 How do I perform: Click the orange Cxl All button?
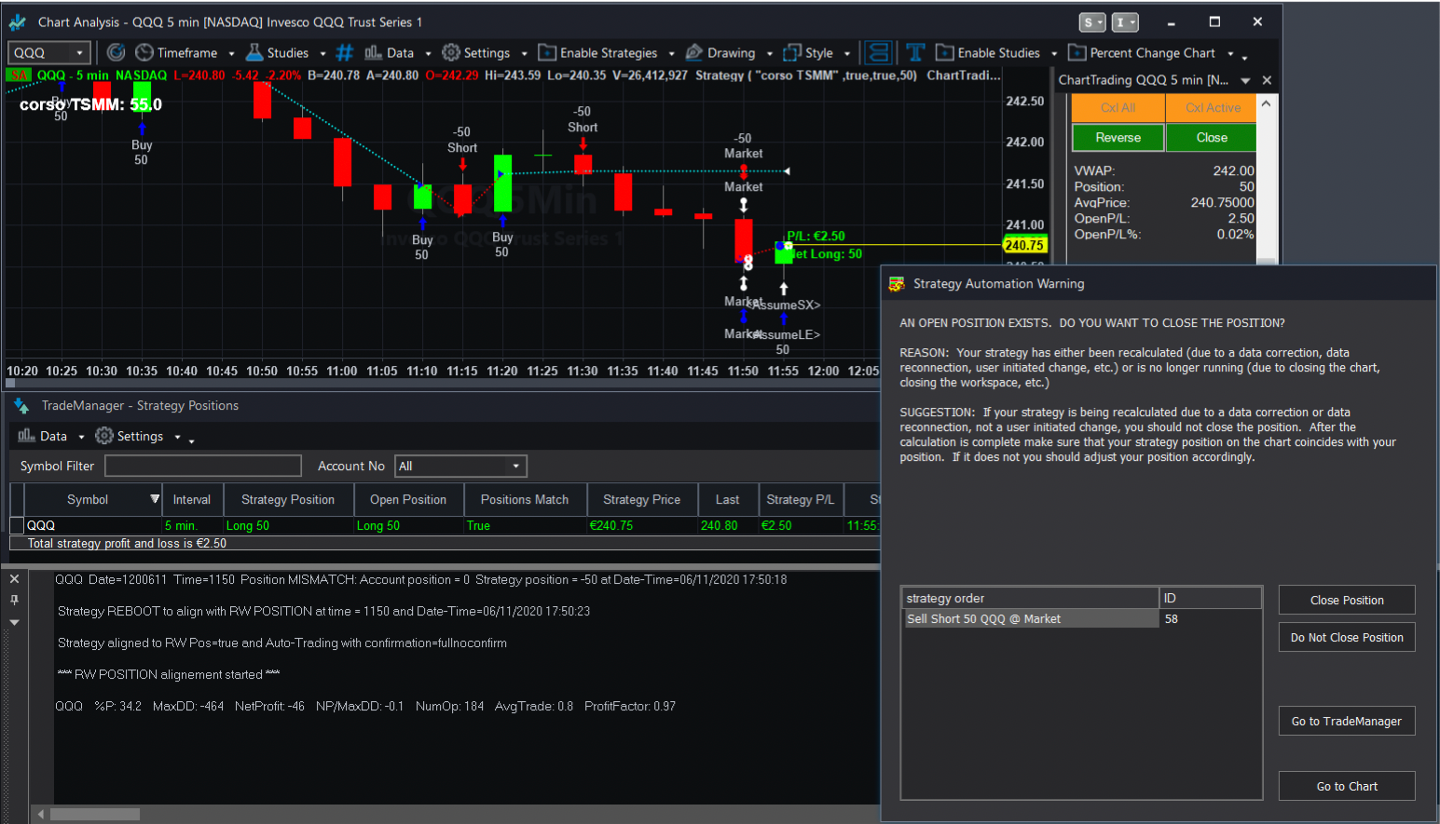pyautogui.click(x=1118, y=108)
